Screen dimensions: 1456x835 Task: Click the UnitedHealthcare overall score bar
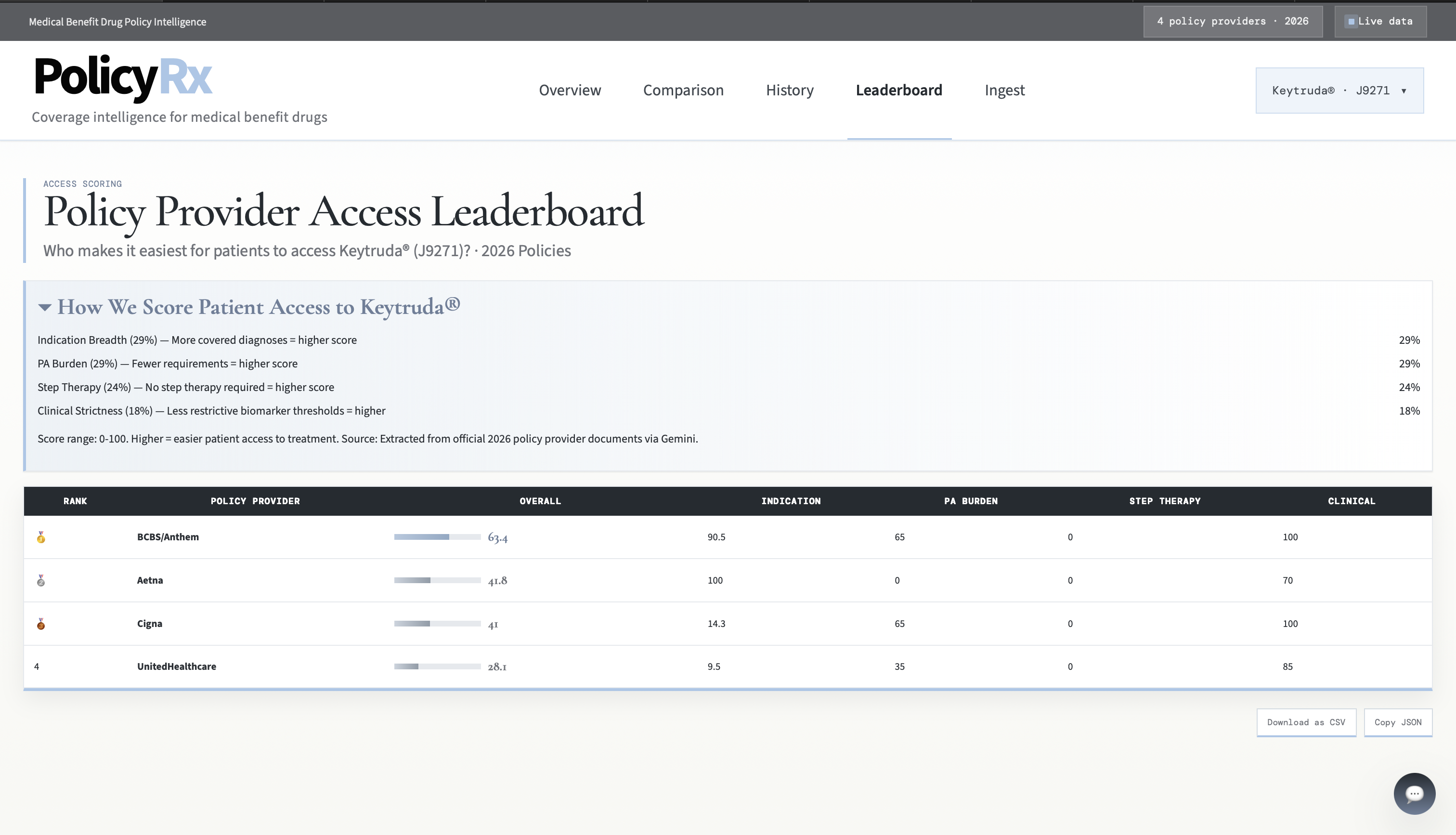[437, 666]
